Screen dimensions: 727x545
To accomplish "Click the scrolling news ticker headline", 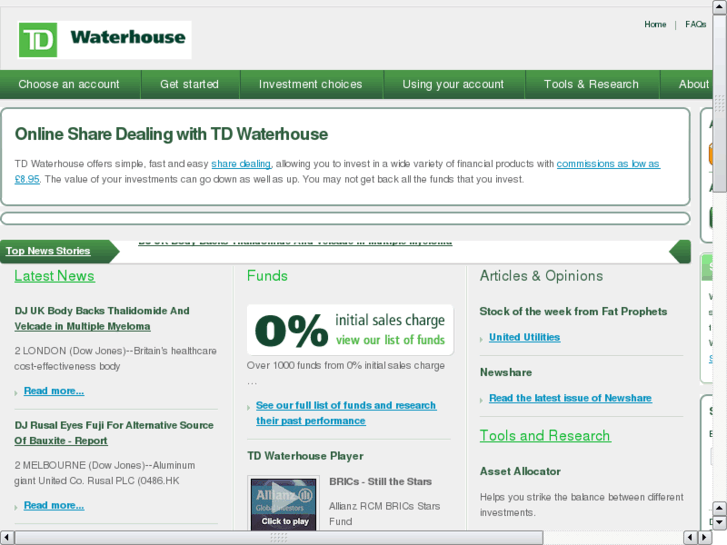I will pyautogui.click(x=295, y=242).
